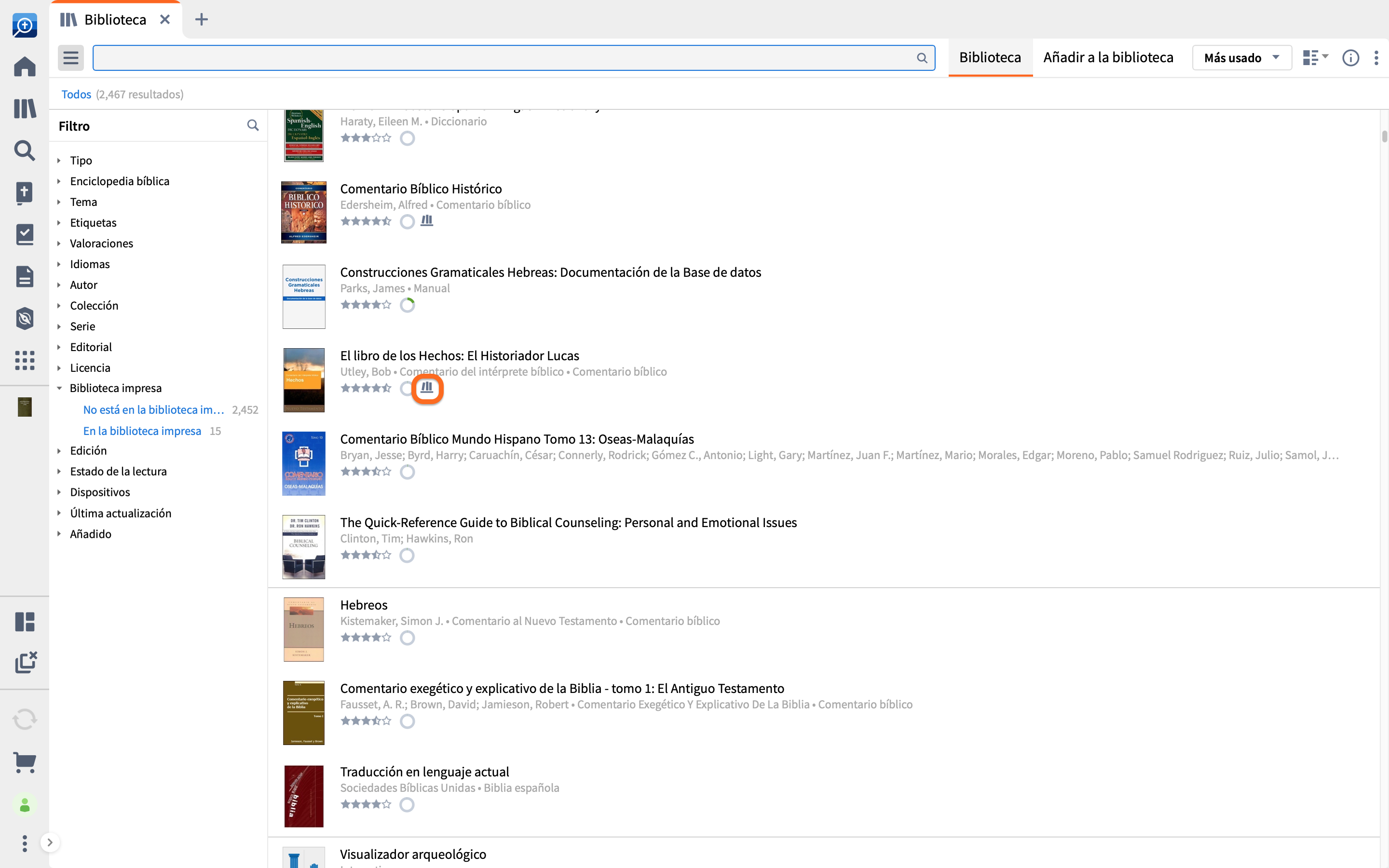
Task: Rate Construcciones Gramaticales Hebreas with stars
Action: 366,304
